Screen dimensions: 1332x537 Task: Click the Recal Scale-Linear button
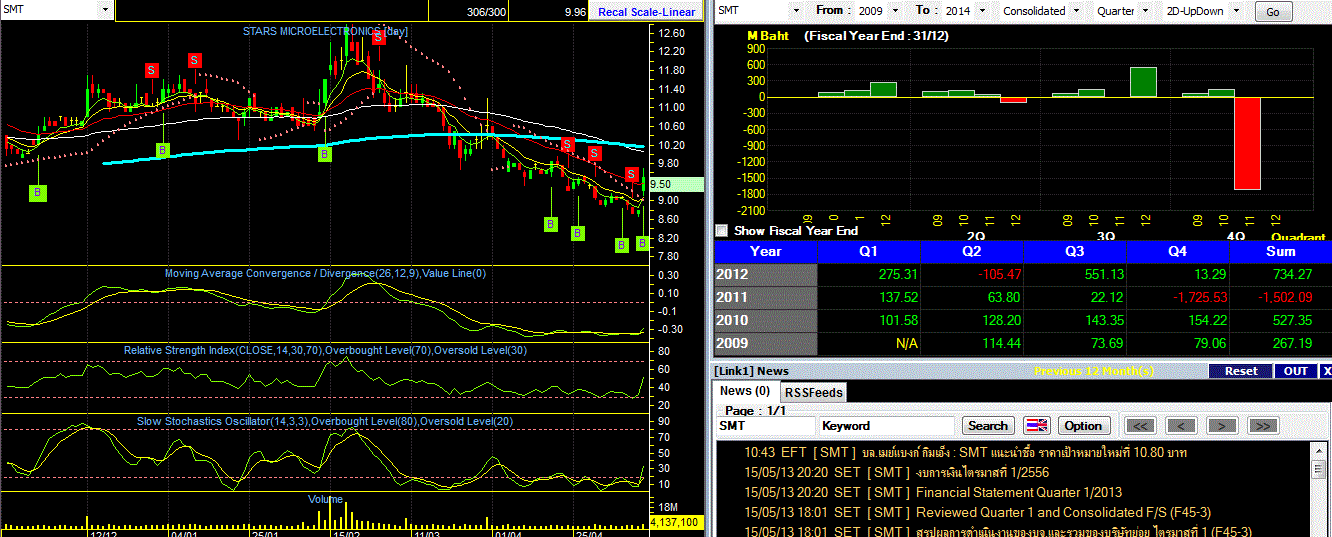[x=646, y=12]
